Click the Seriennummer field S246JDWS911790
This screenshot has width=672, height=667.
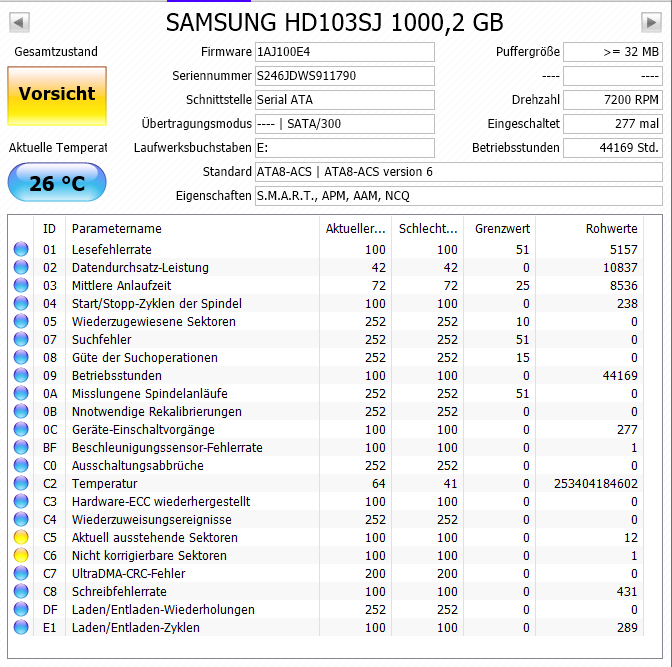pyautogui.click(x=345, y=76)
